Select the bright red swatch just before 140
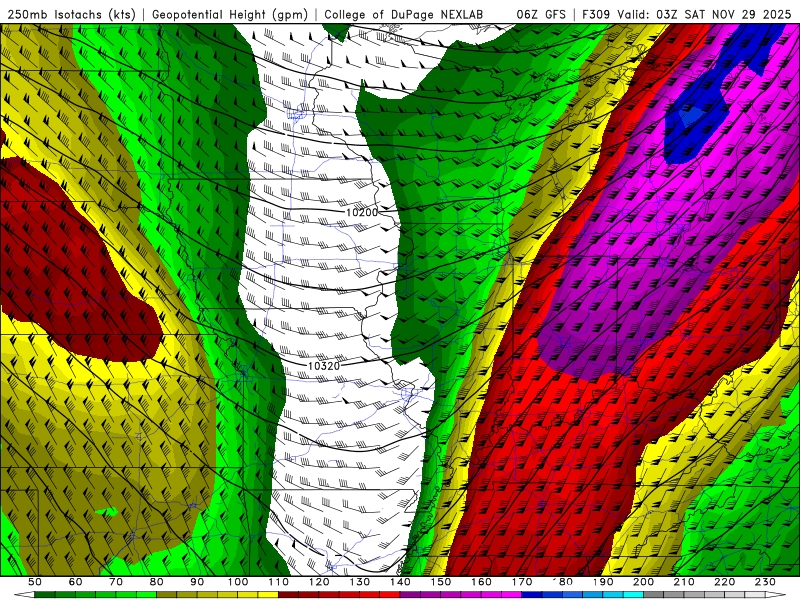 (x=390, y=594)
